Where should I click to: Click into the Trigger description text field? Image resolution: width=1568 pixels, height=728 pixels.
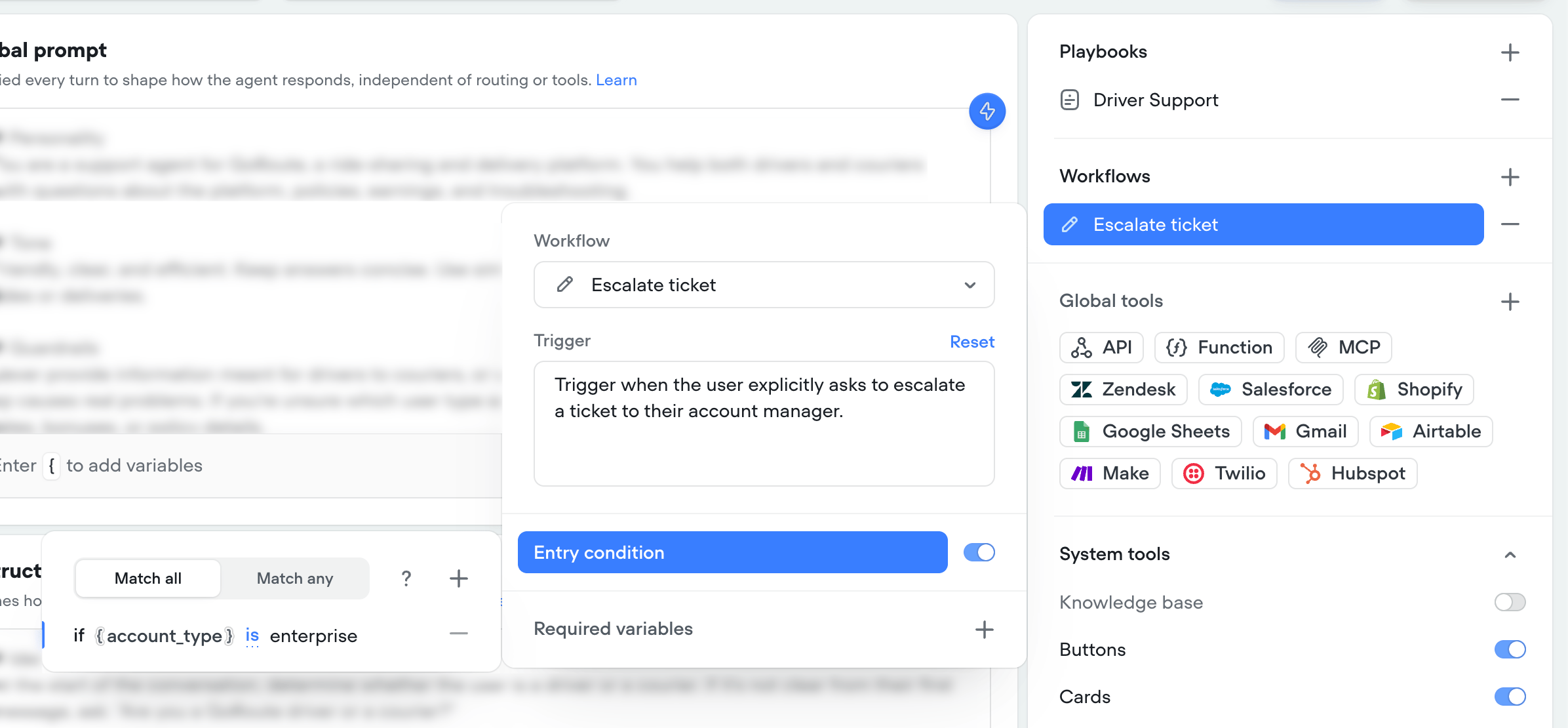764,424
